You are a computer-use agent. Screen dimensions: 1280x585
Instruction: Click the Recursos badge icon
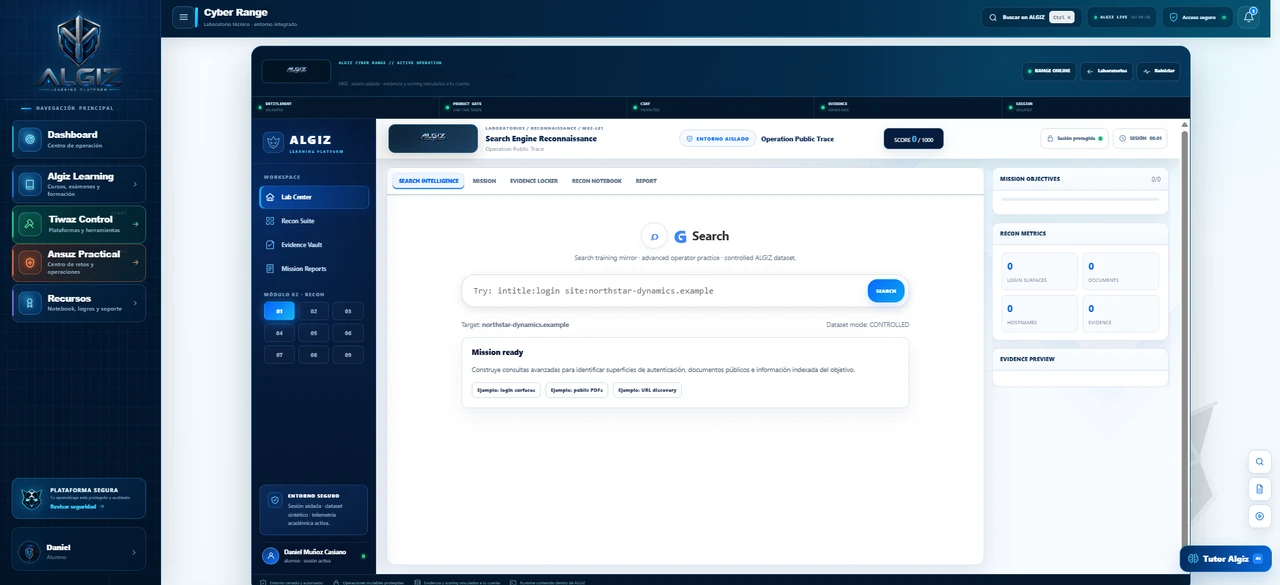(x=30, y=303)
